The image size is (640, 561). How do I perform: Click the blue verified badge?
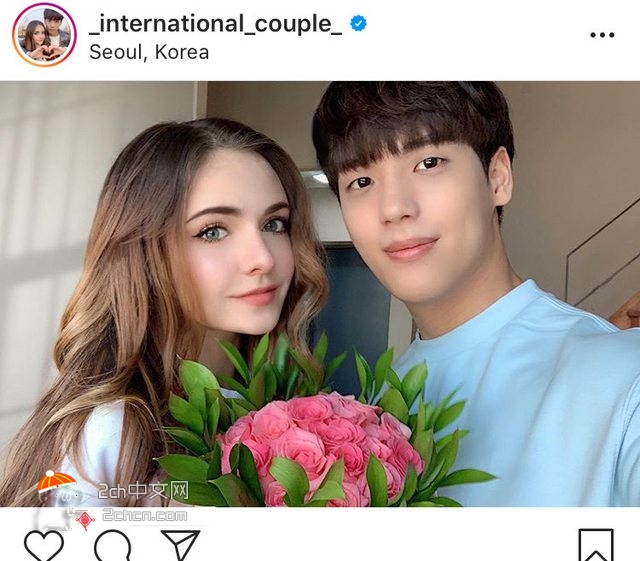(x=358, y=23)
